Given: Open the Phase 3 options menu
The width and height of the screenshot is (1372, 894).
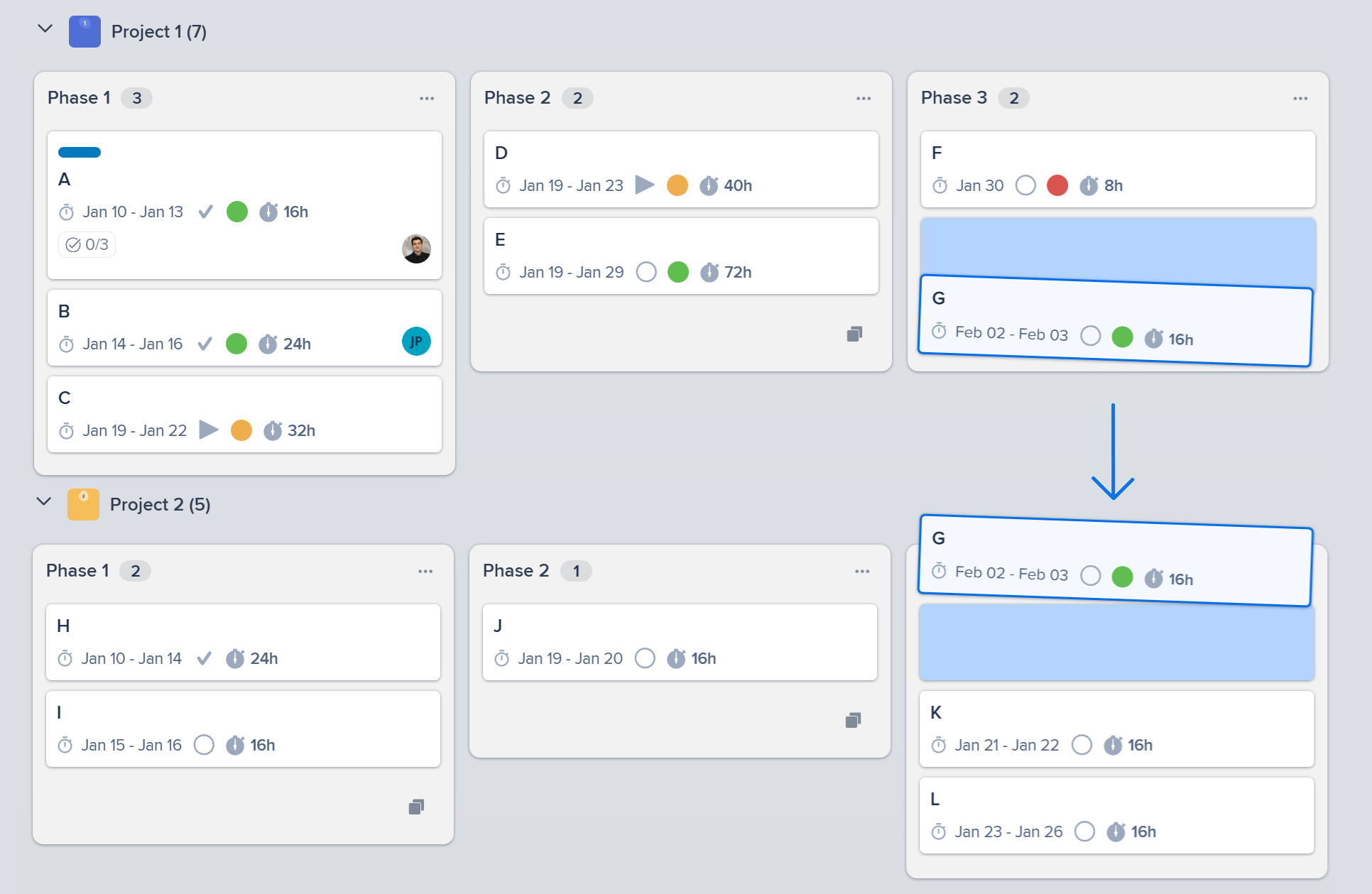Looking at the screenshot, I should pos(1300,98).
